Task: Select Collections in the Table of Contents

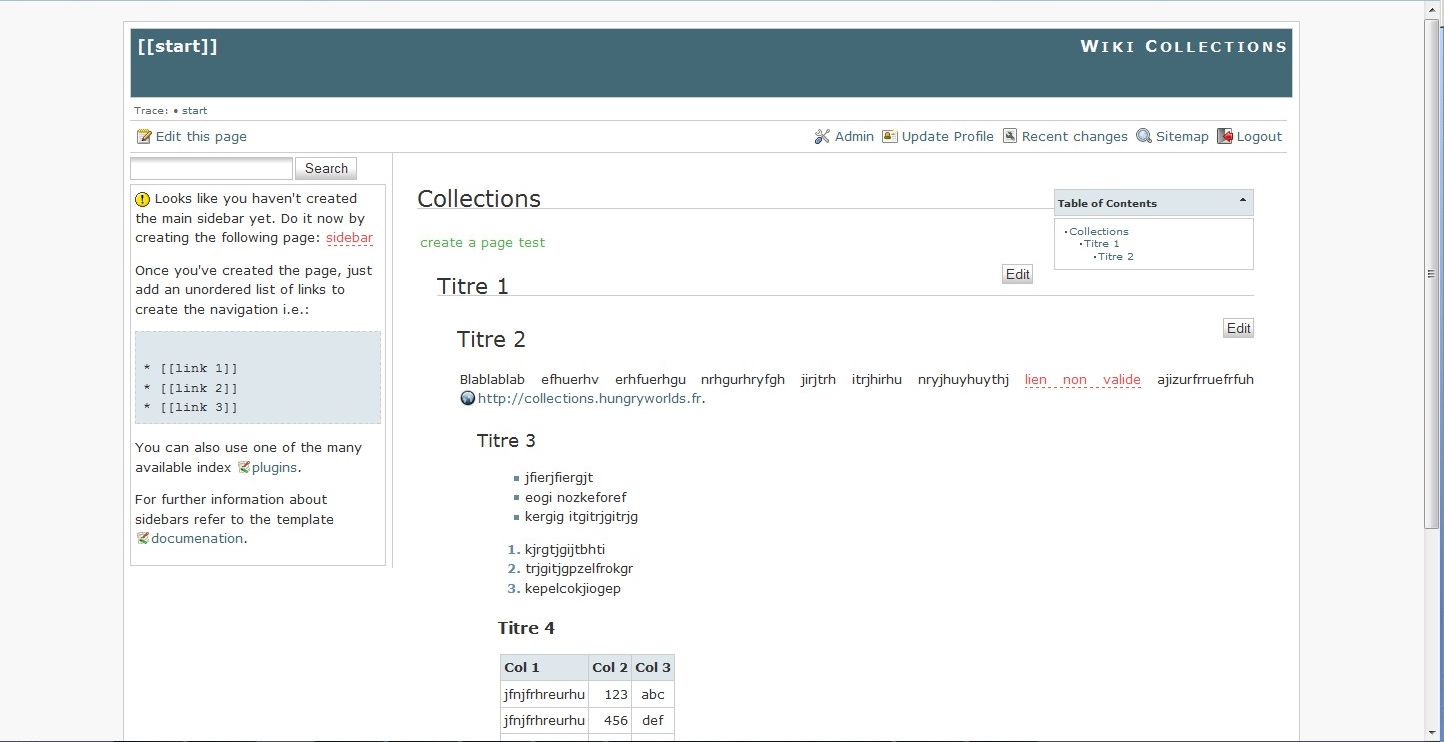Action: click(x=1098, y=232)
